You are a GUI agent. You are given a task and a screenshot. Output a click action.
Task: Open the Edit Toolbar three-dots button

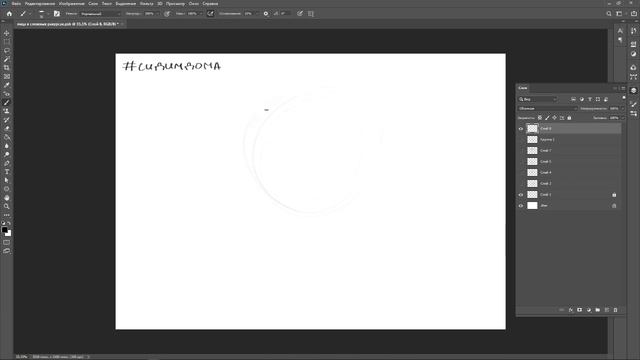pos(7,215)
